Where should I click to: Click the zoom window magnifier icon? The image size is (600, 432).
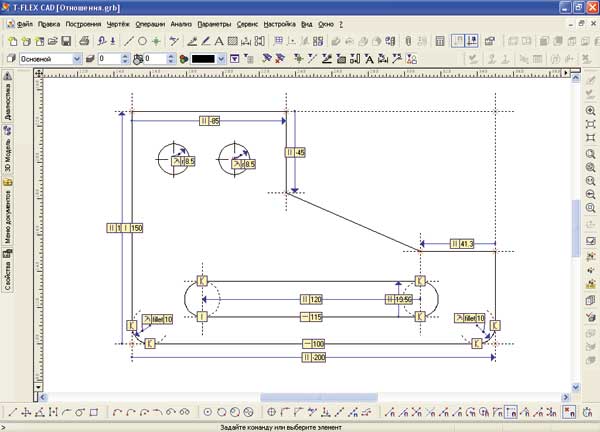tap(590, 154)
